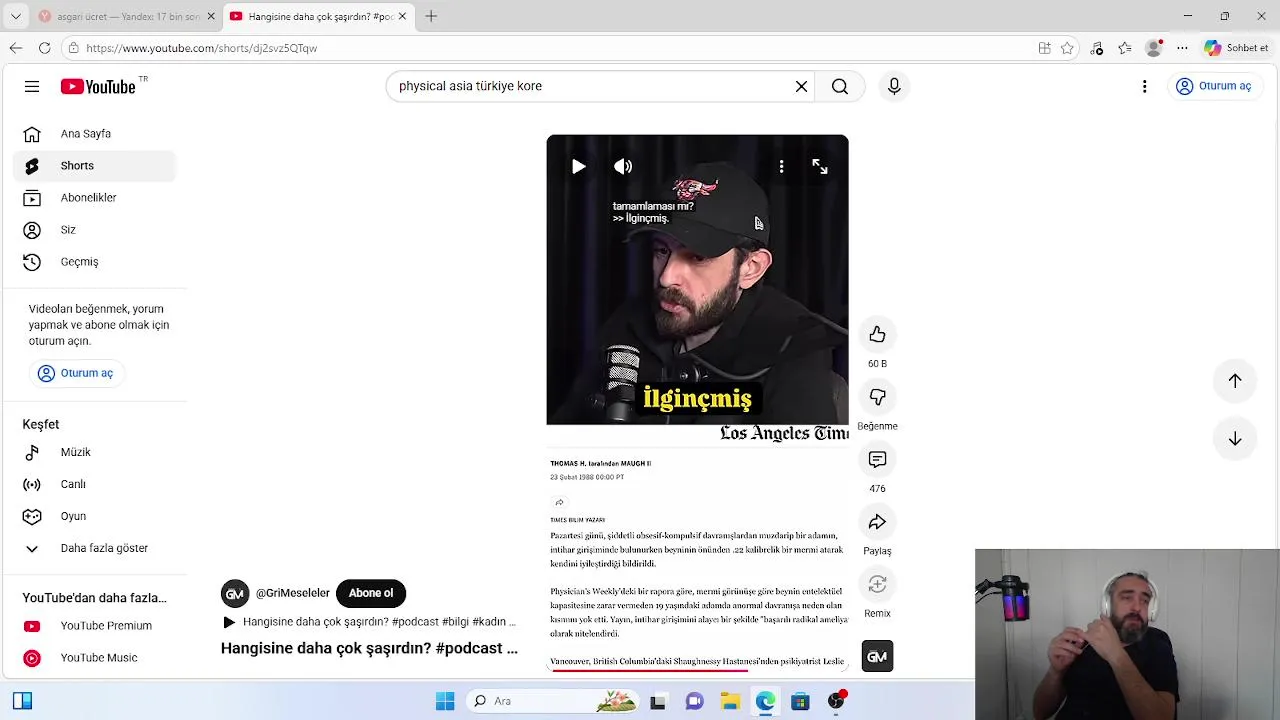Open the comments with 476 count
Image resolution: width=1280 pixels, height=720 pixels.
click(877, 459)
